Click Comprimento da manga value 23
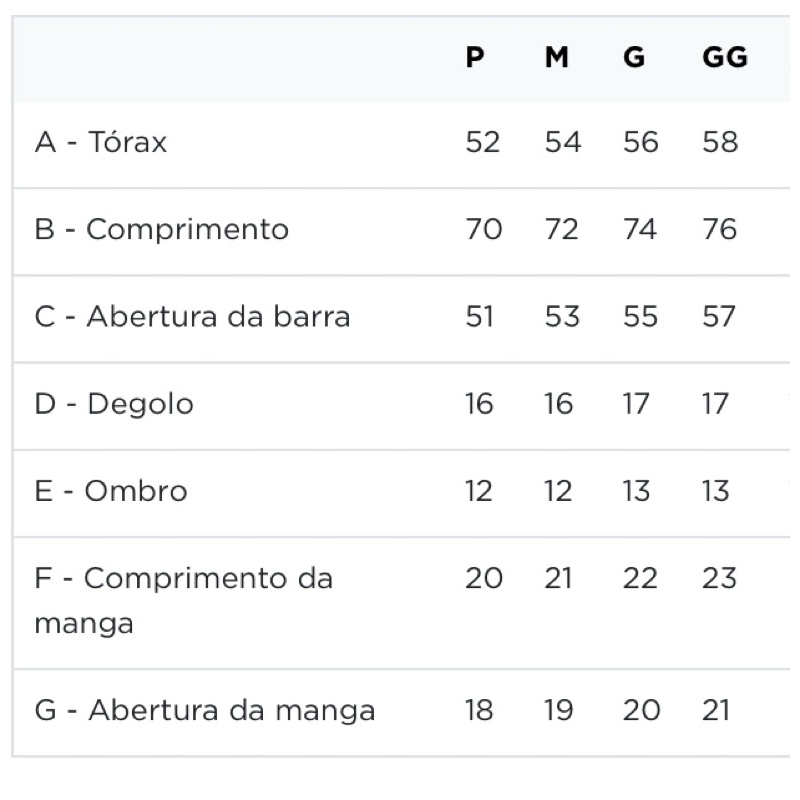 click(x=720, y=578)
